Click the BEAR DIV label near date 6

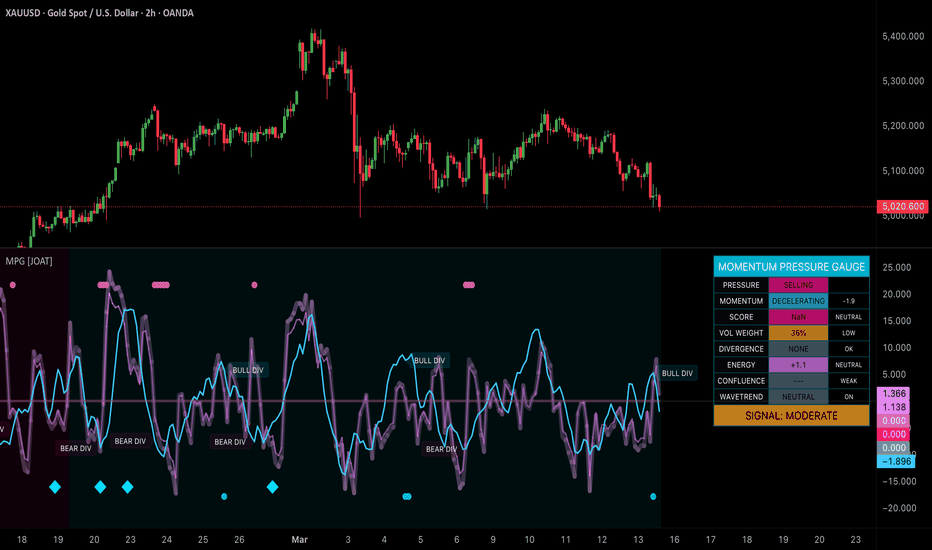(441, 449)
